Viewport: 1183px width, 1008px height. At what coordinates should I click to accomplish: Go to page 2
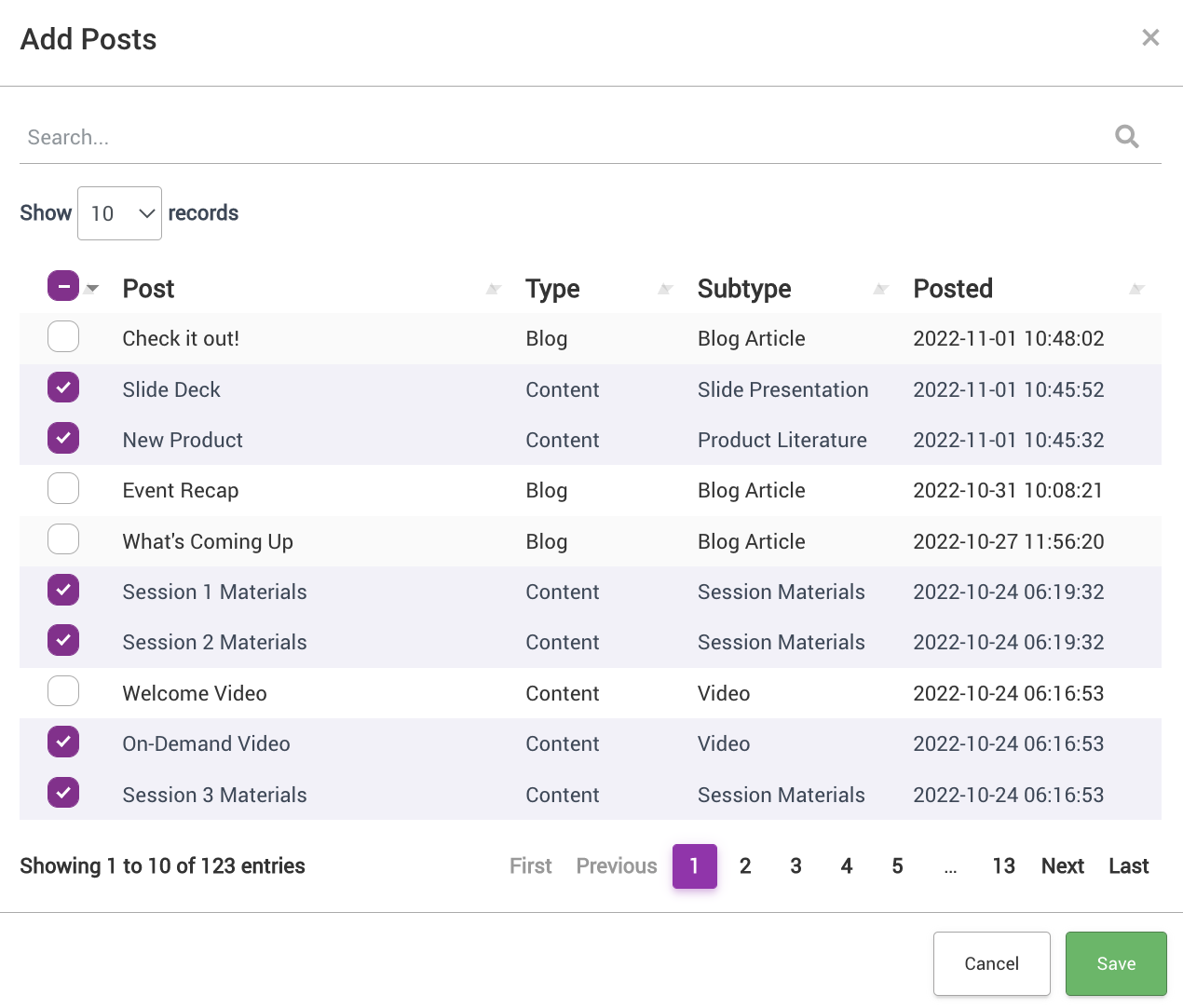(x=745, y=866)
